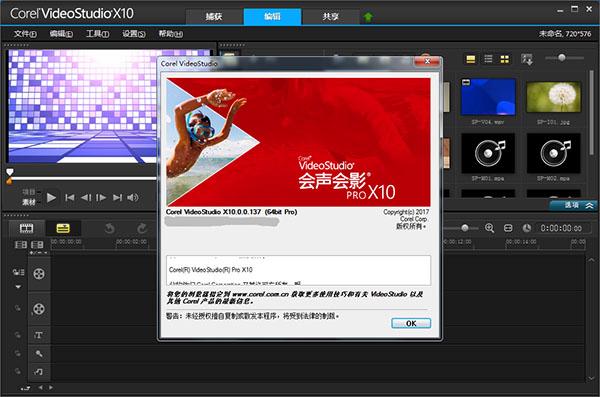Click the Voice track microphone icon
Viewport: 600px width, 397px height.
pyautogui.click(x=39, y=353)
